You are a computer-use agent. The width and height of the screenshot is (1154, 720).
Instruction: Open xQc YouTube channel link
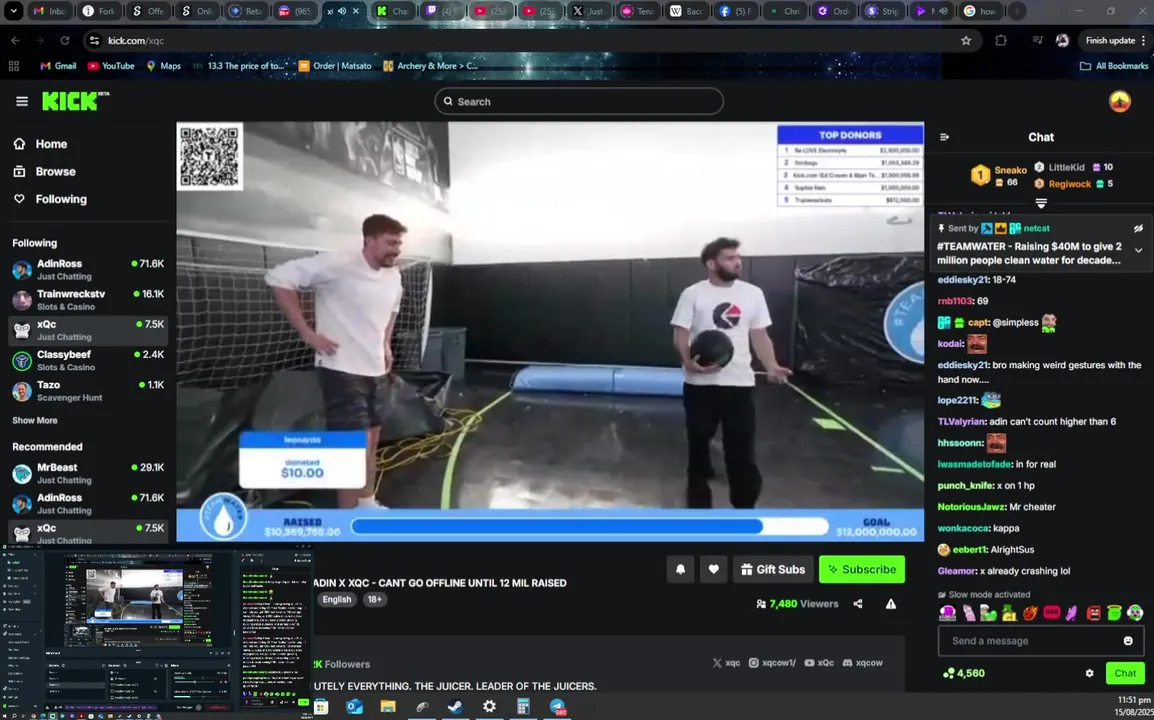pyautogui.click(x=819, y=663)
